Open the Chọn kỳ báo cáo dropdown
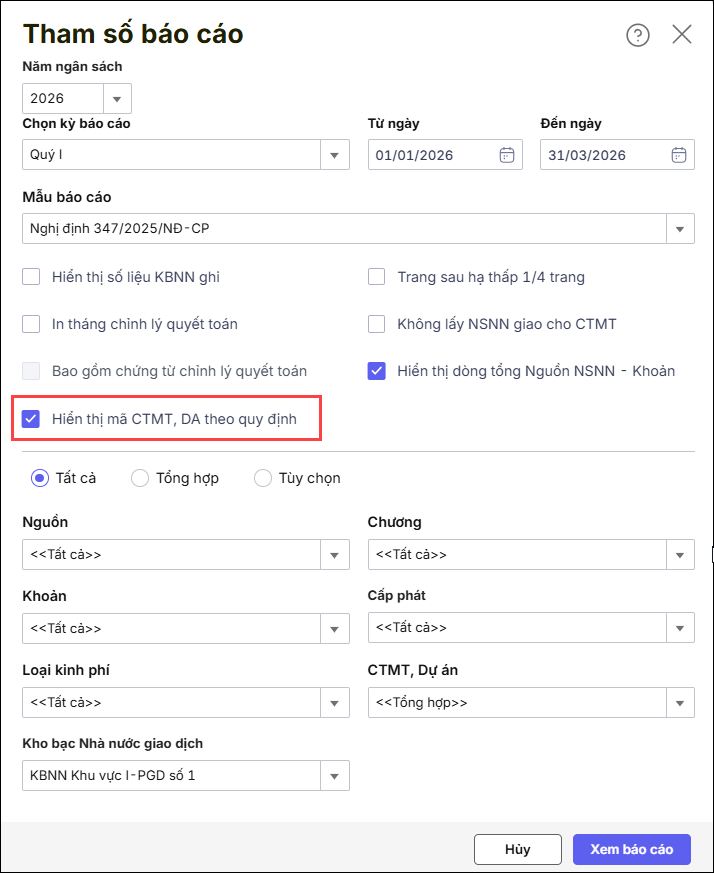The width and height of the screenshot is (714, 873). 334,155
